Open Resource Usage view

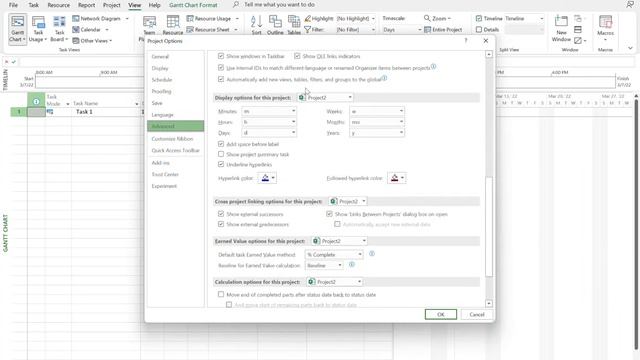212,19
